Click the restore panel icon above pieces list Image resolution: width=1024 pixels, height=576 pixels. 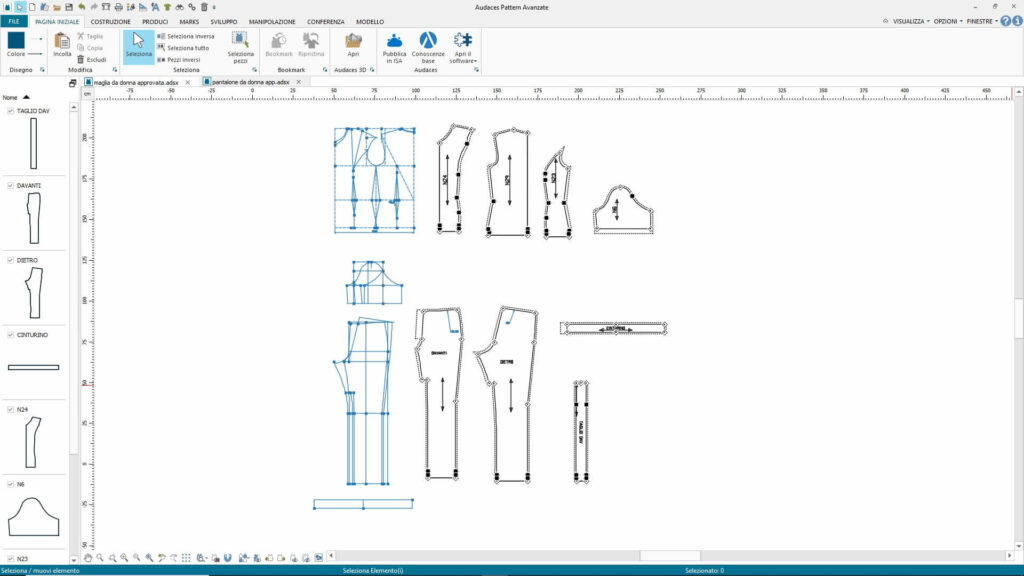(x=72, y=83)
